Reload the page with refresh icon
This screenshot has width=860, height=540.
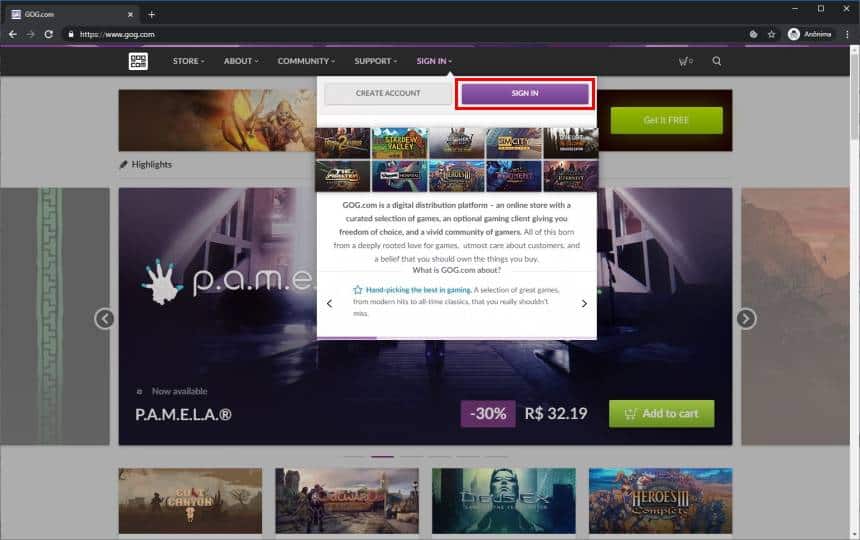click(49, 34)
